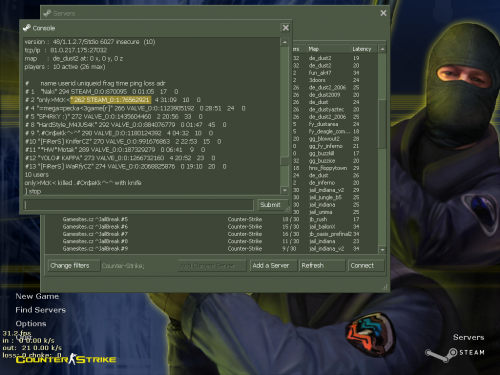Close the Servers window
500x375 pixels.
tap(383, 13)
